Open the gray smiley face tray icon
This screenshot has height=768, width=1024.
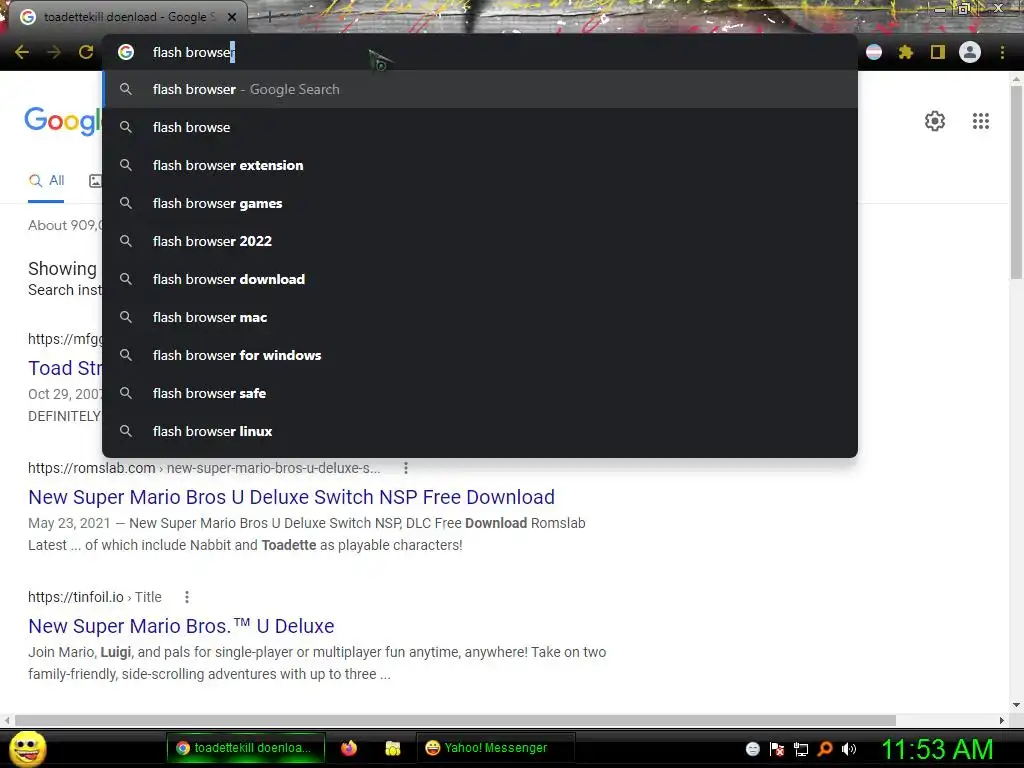coord(753,749)
